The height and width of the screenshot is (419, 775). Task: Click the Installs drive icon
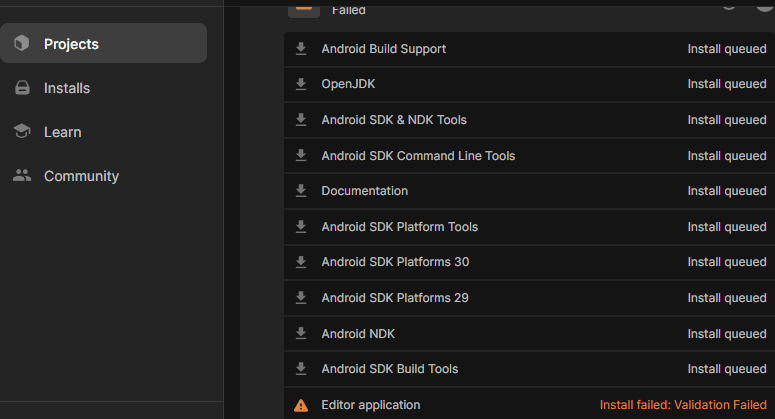[22, 87]
